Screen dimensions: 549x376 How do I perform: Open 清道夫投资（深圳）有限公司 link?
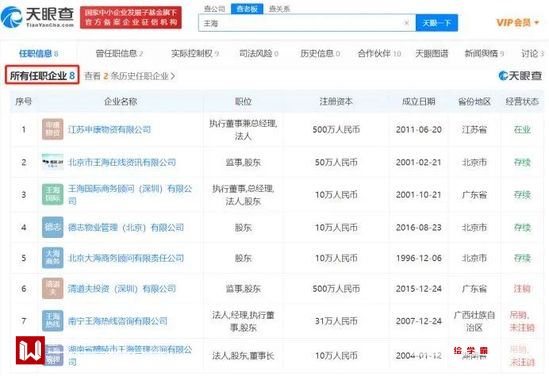point(121,289)
